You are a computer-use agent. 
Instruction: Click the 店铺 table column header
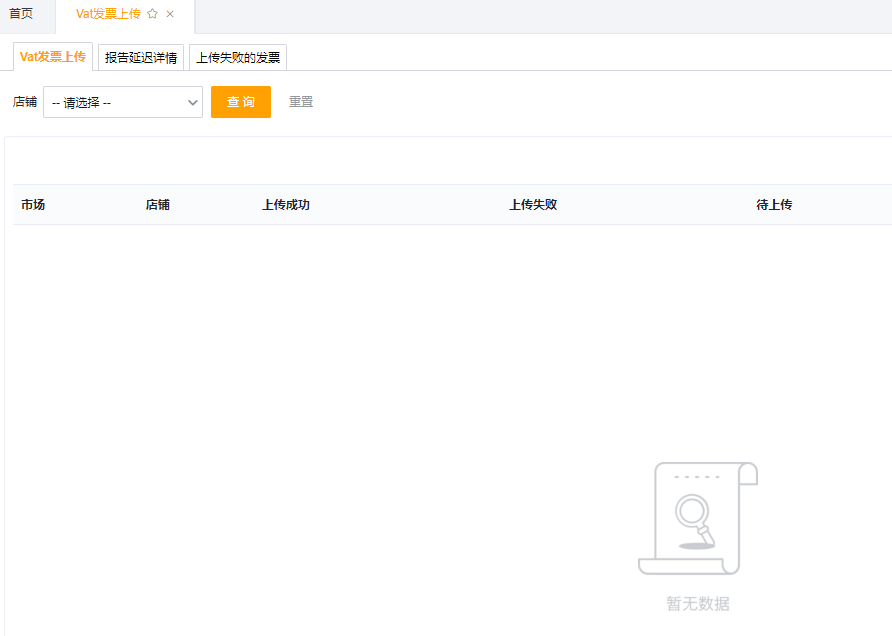[158, 205]
